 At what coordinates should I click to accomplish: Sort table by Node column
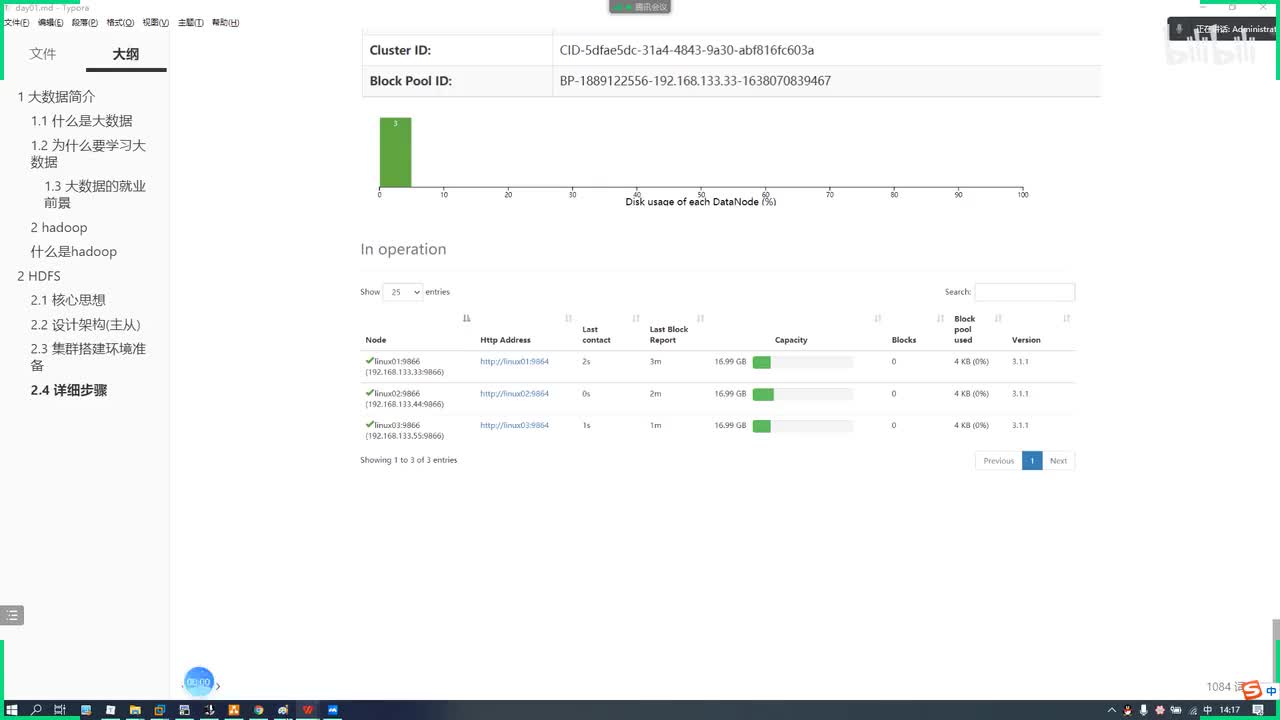(466, 318)
